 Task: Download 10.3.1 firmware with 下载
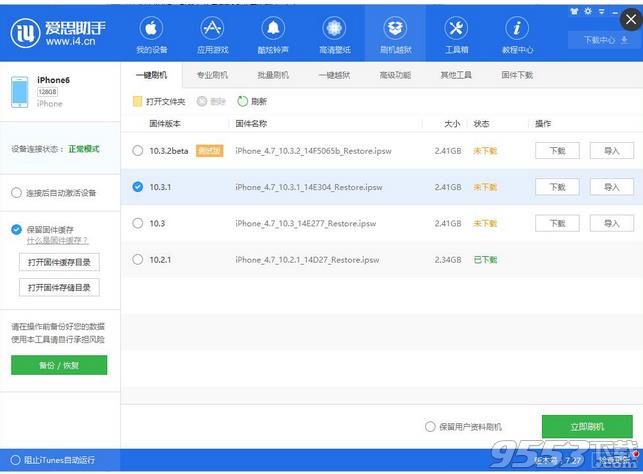point(557,187)
